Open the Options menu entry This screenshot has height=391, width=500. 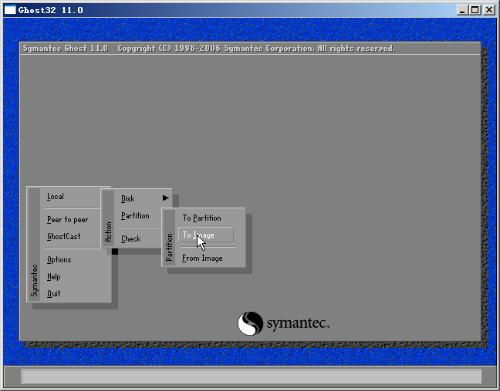[x=59, y=260]
